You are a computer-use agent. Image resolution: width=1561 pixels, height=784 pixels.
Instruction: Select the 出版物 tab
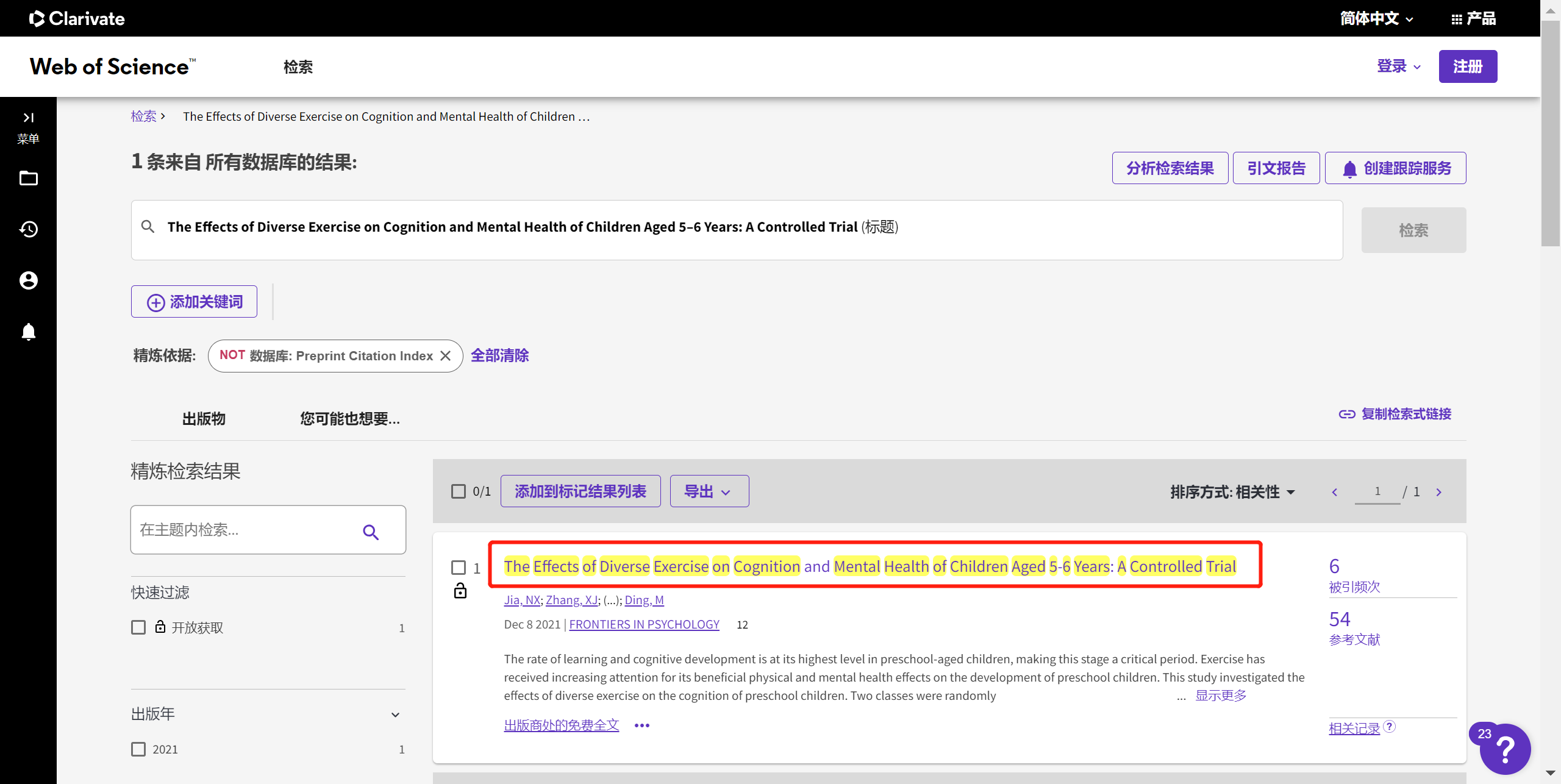[x=204, y=419]
